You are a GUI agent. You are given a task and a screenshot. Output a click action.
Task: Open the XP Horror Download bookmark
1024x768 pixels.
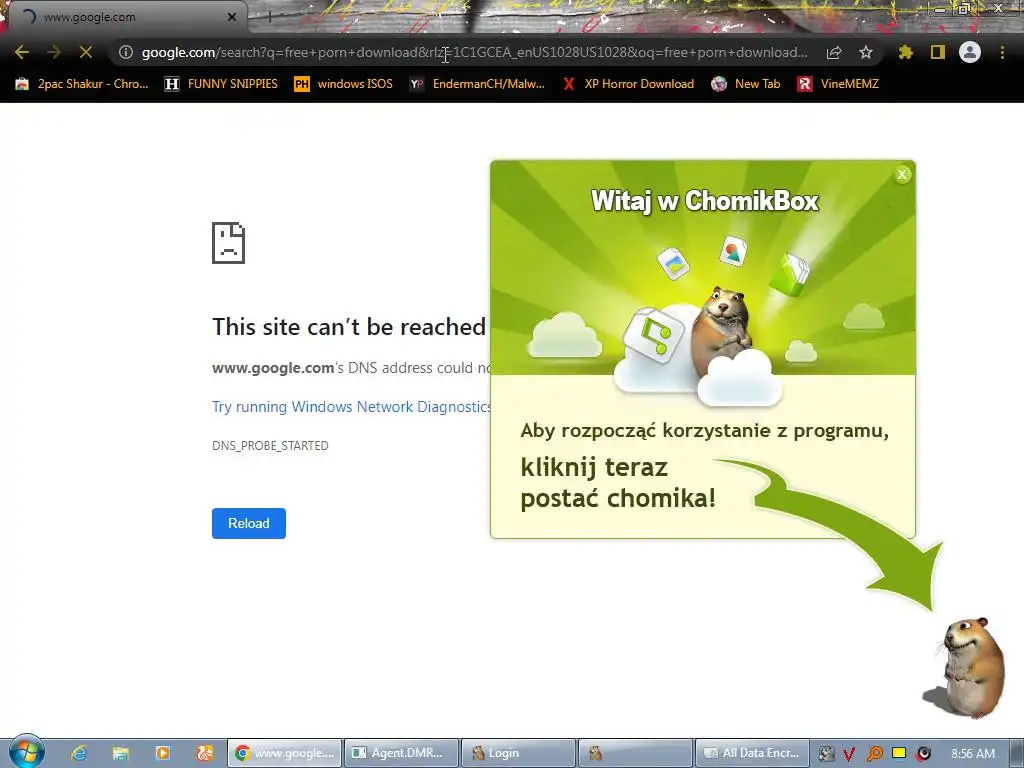click(x=629, y=84)
